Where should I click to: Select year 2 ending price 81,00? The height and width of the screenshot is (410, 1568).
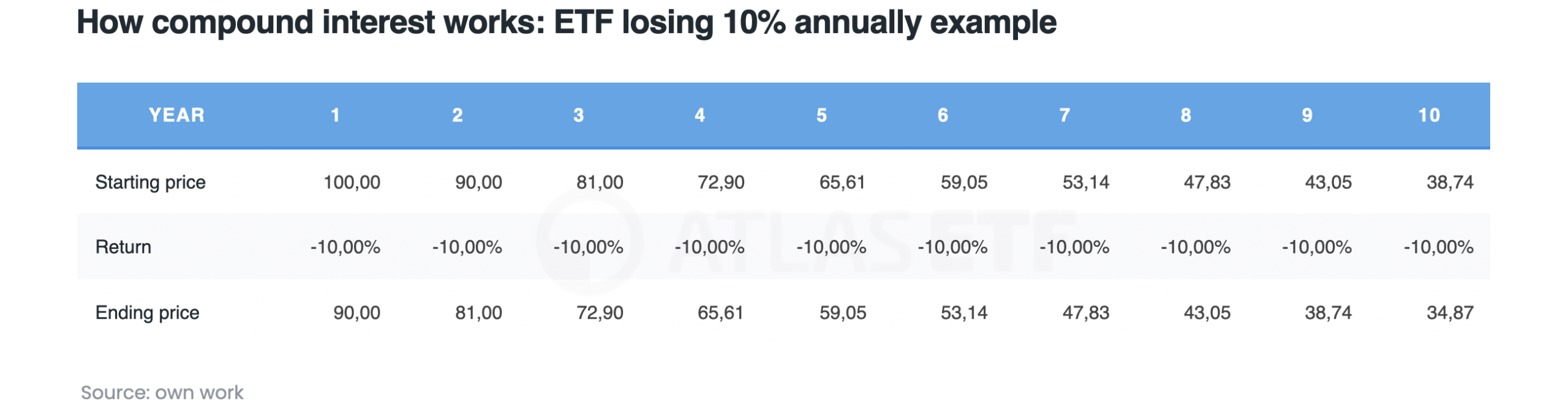pos(478,313)
